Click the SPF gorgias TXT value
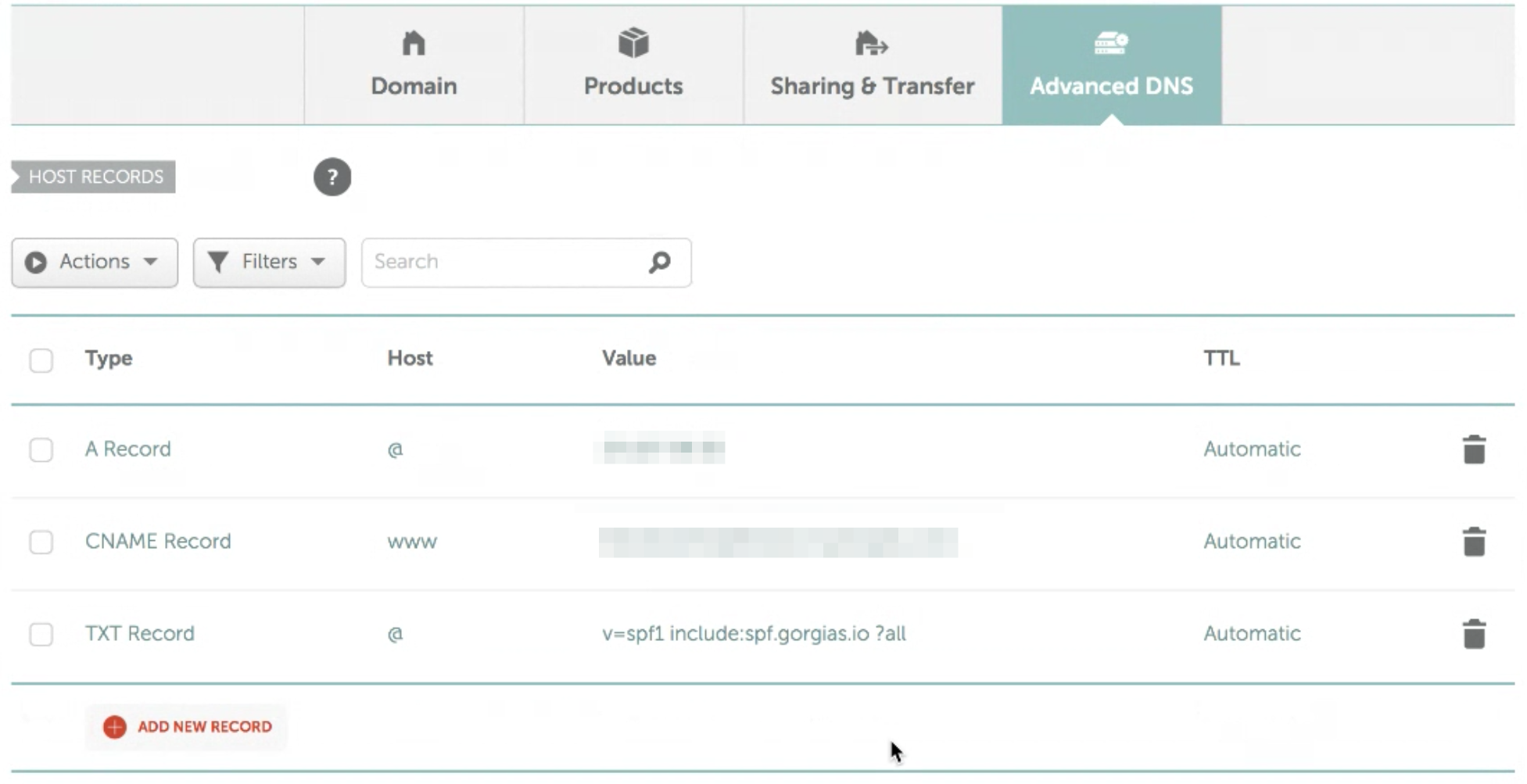The image size is (1527, 784). 754,633
